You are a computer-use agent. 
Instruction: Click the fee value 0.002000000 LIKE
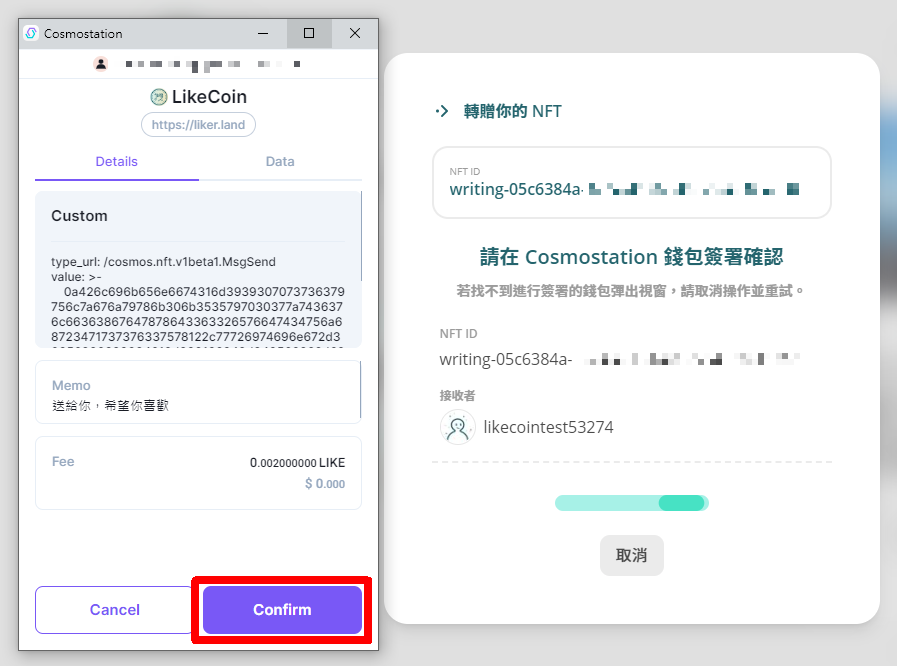click(297, 462)
